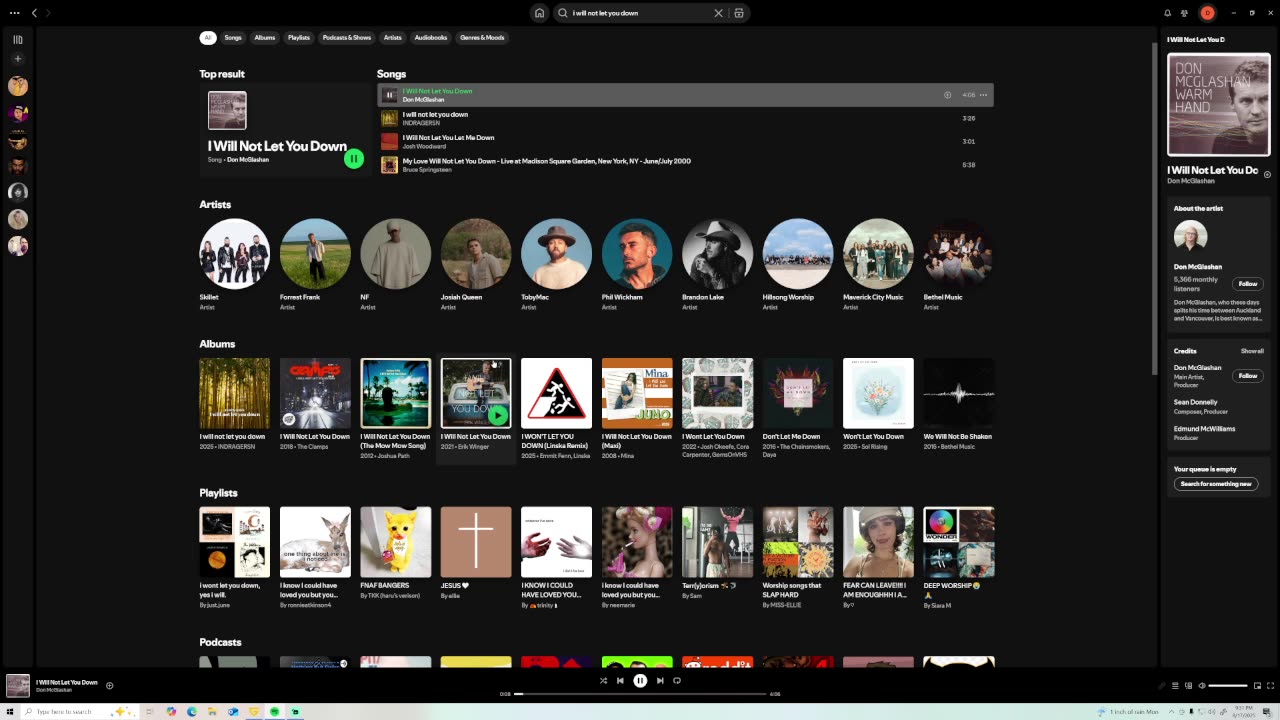Adjust the volume slider
This screenshot has height=720, width=1280.
click(x=1228, y=686)
